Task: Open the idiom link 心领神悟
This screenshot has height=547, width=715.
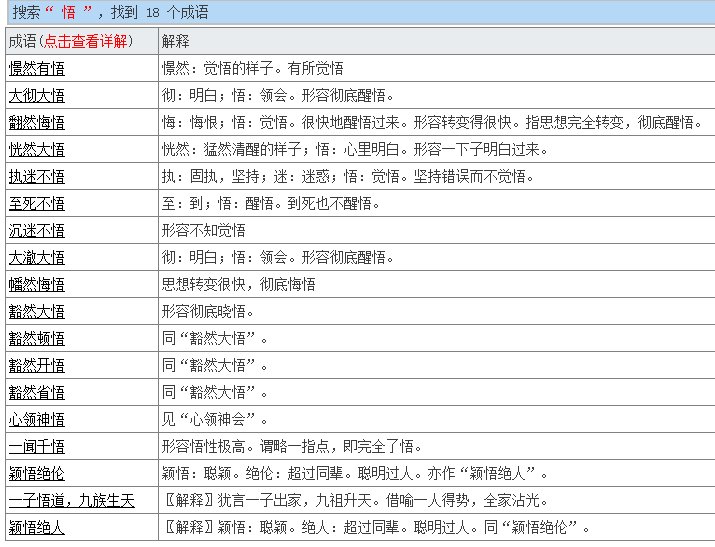Action: [x=36, y=419]
